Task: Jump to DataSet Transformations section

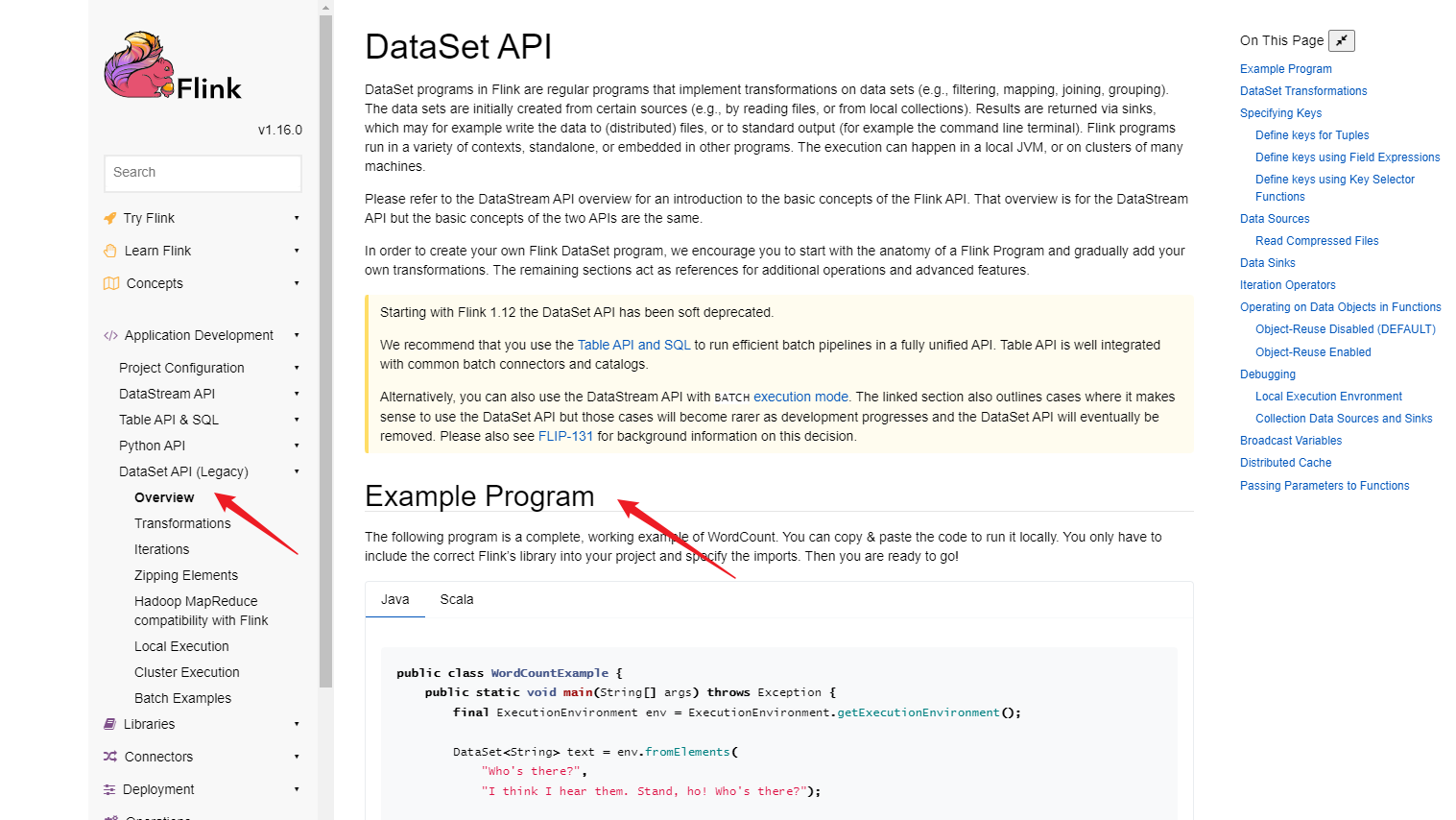Action: click(x=1303, y=91)
